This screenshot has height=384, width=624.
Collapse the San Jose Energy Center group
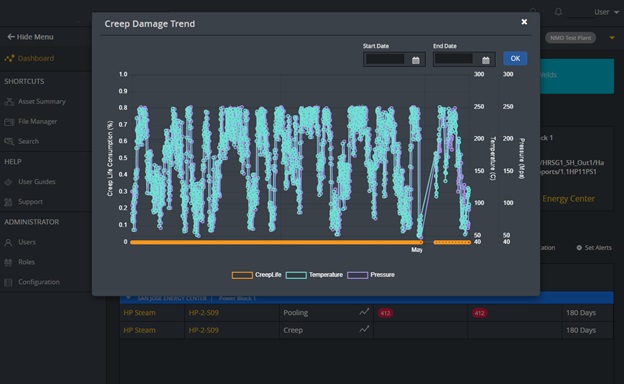click(x=128, y=298)
